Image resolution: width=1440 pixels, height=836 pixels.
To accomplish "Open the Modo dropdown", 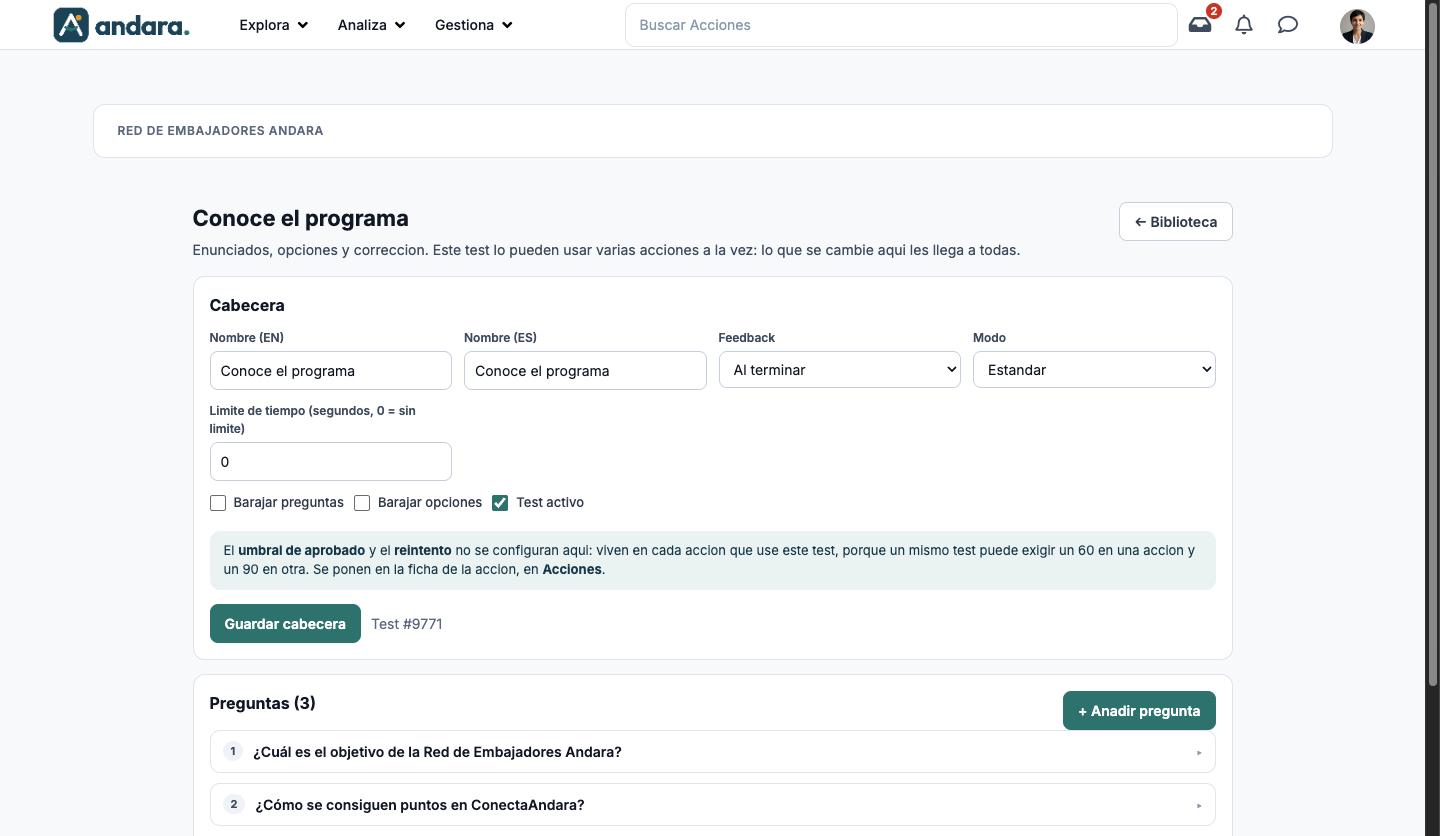I will tap(1094, 370).
